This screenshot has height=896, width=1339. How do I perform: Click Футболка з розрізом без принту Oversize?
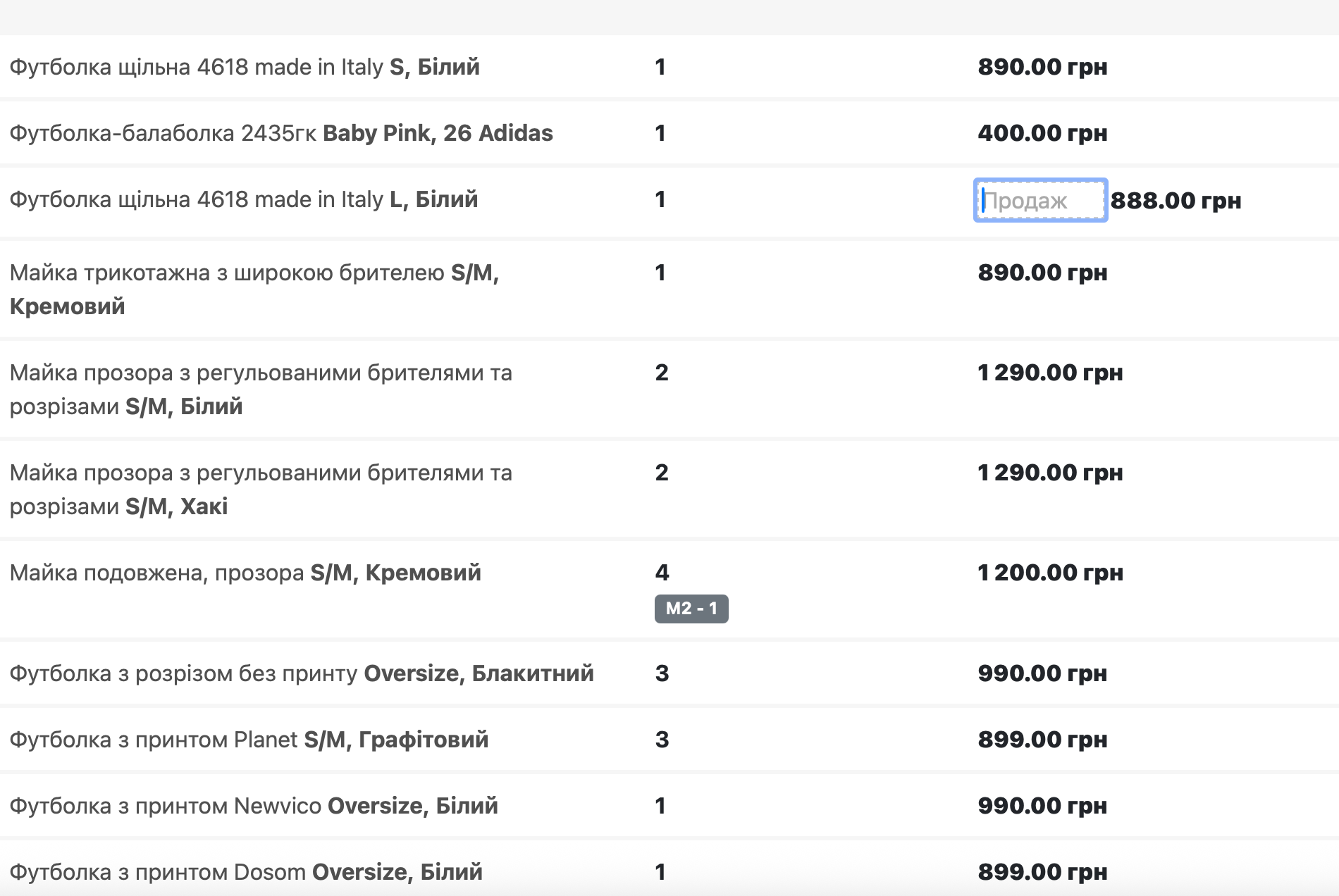tap(301, 673)
